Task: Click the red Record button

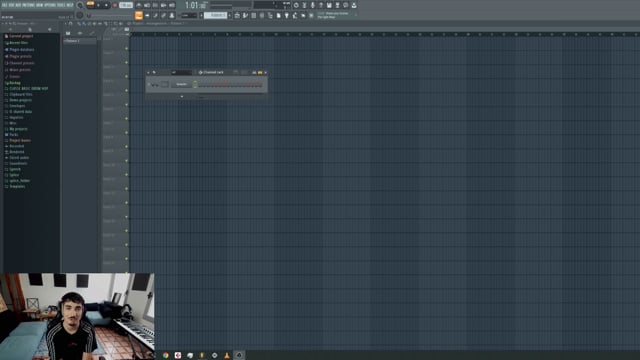Action: coord(115,5)
